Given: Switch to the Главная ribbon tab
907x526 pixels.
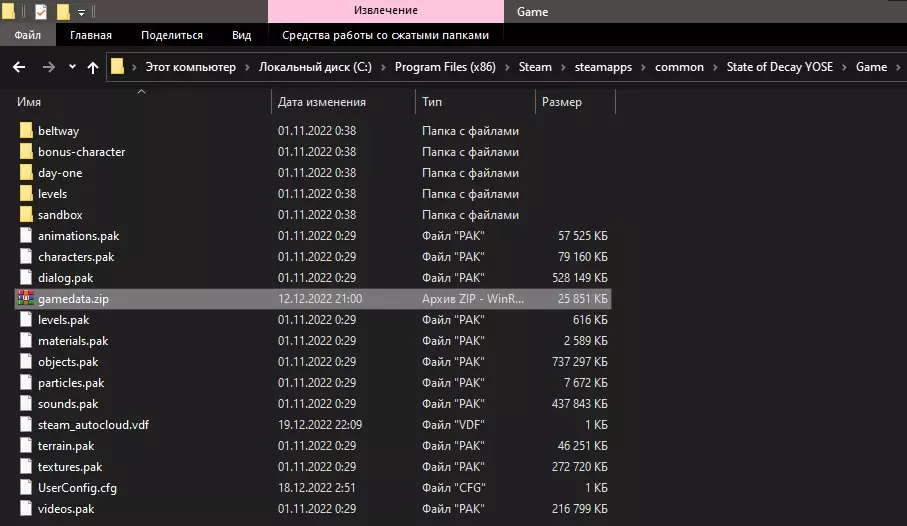Looking at the screenshot, I should pos(91,35).
